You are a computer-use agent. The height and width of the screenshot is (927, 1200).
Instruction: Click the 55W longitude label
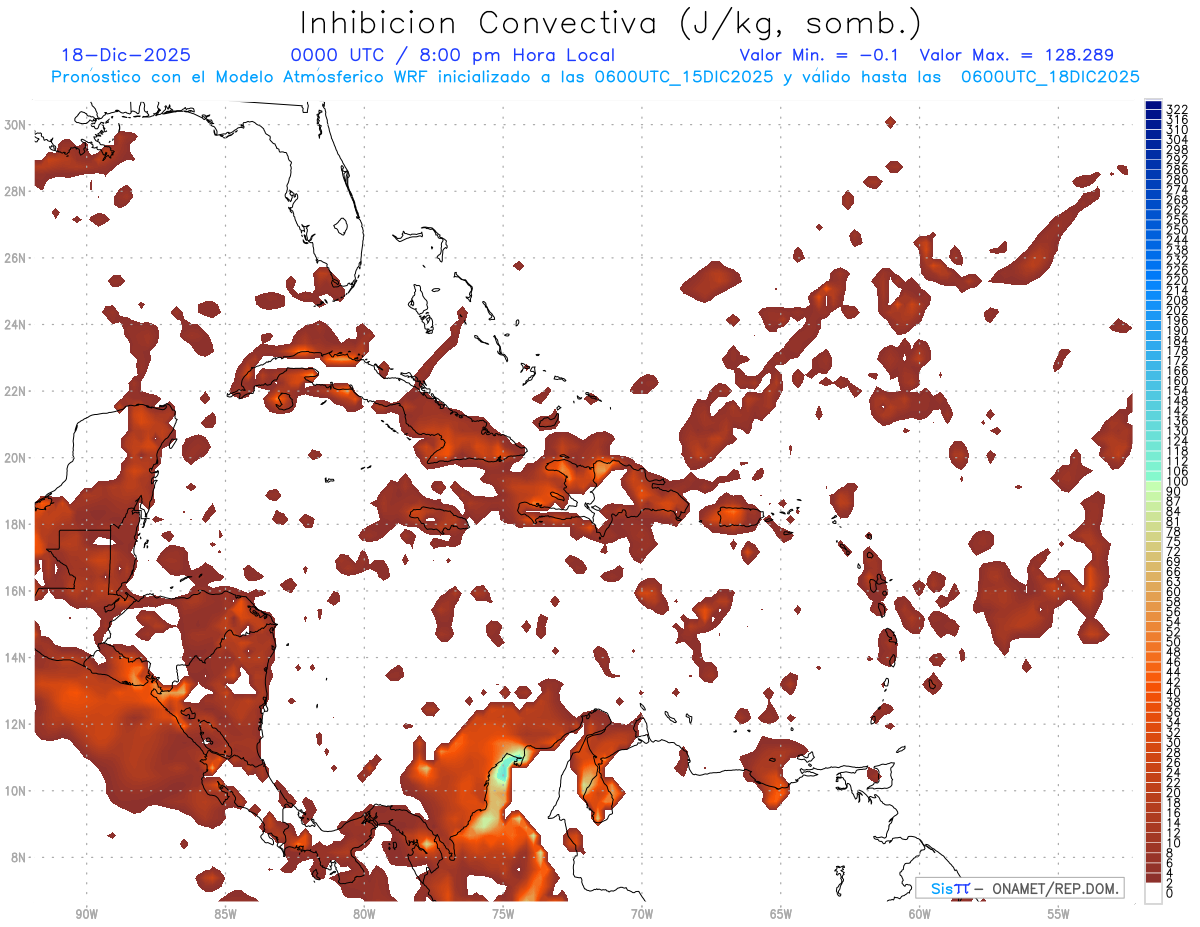pyautogui.click(x=1058, y=914)
